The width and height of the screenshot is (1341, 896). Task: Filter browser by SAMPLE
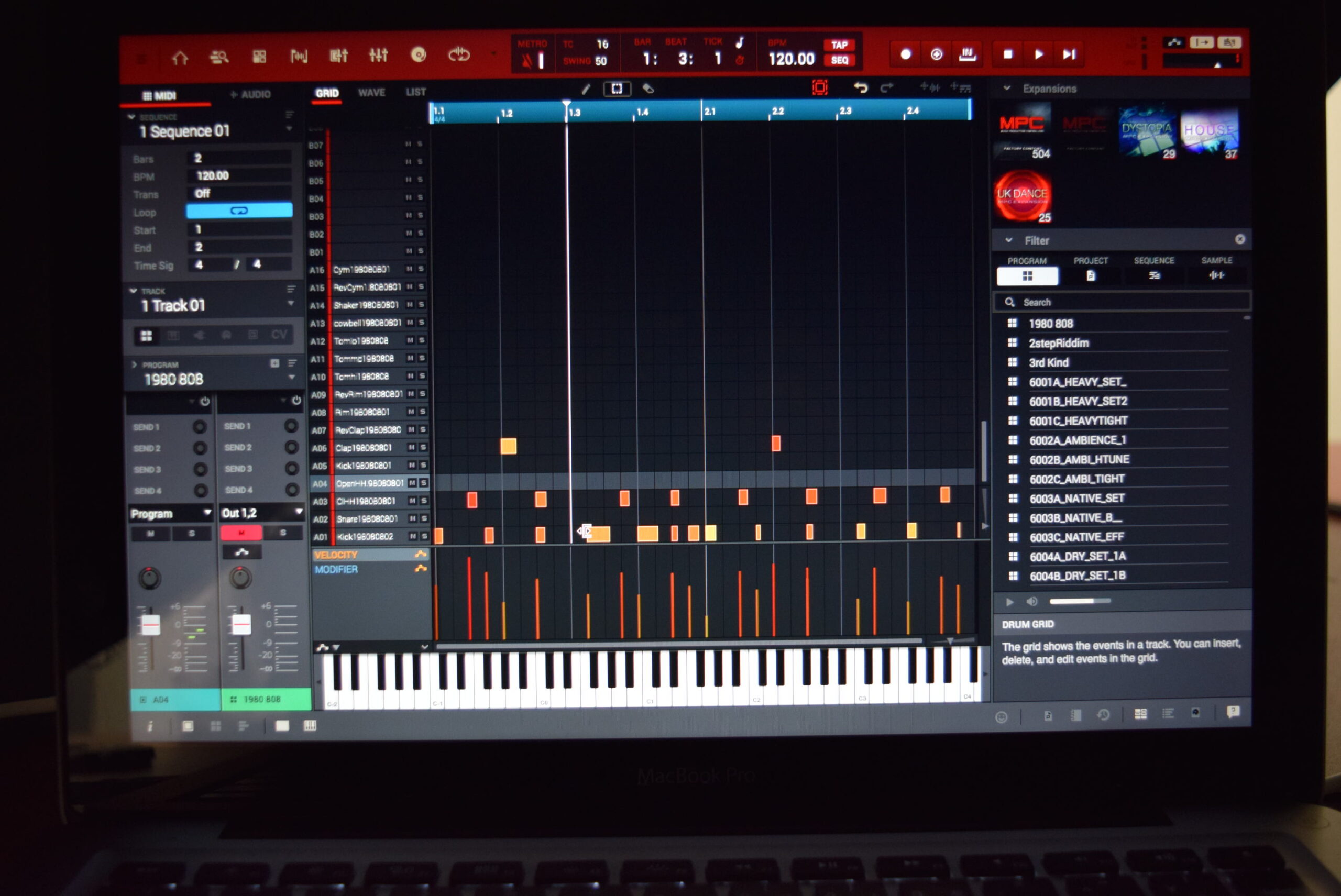click(x=1216, y=275)
